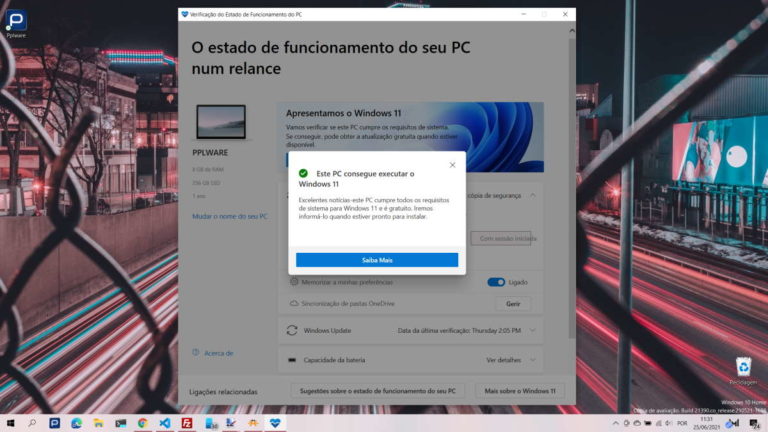Open File Explorer from the taskbar
Image resolution: width=768 pixels, height=432 pixels.
coord(98,423)
